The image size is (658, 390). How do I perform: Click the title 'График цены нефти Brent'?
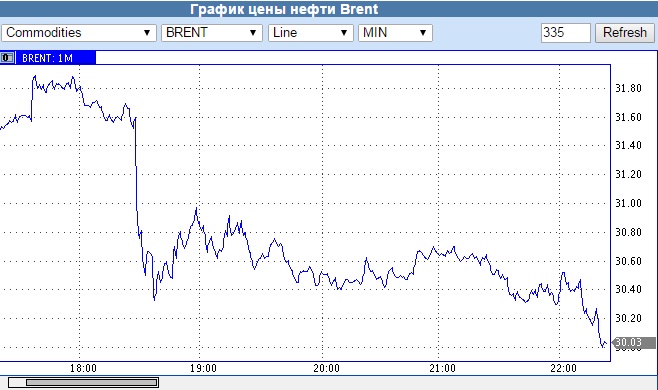(284, 9)
